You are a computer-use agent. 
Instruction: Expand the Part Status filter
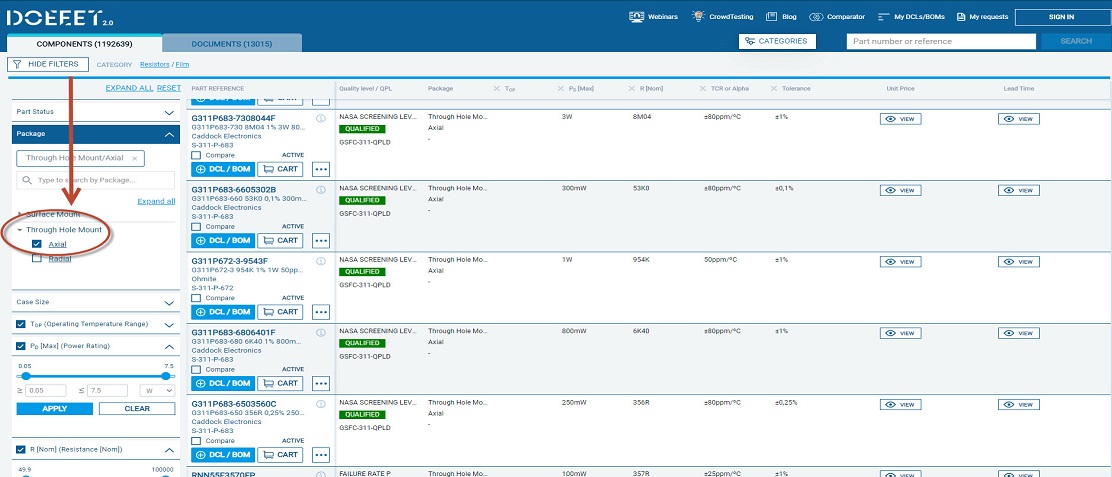[x=169, y=113]
